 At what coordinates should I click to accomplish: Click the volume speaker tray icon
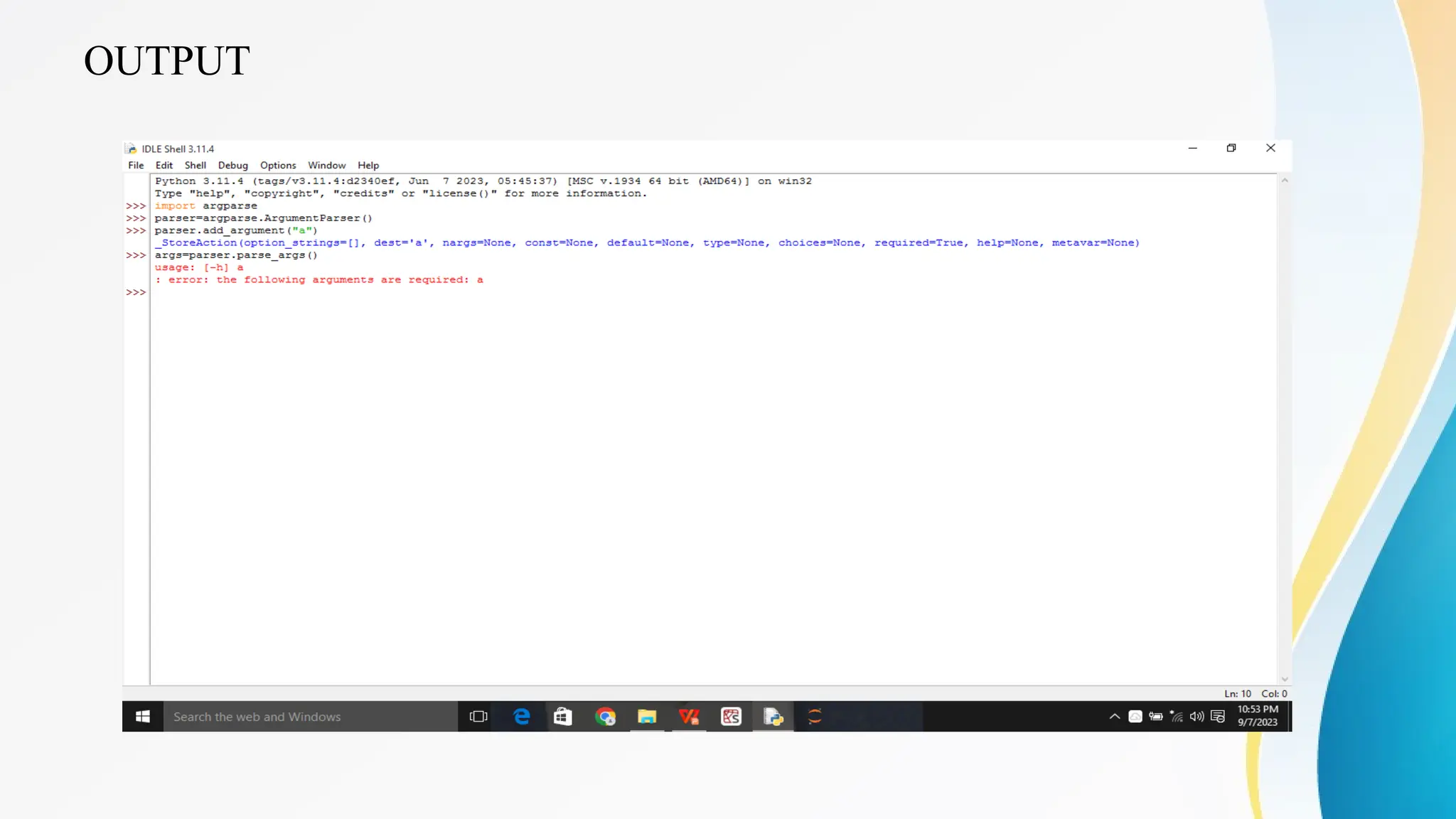tap(1197, 717)
